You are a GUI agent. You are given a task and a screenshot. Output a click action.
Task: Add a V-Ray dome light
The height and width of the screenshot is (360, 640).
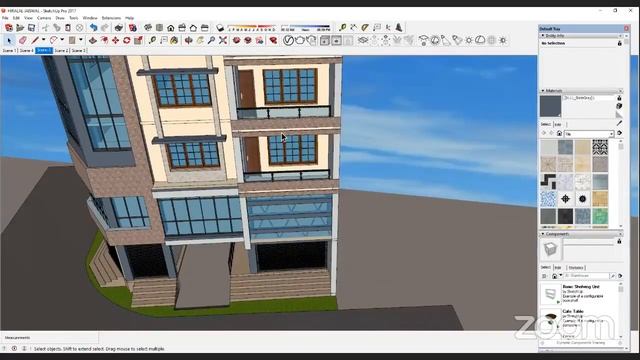tap(480, 40)
